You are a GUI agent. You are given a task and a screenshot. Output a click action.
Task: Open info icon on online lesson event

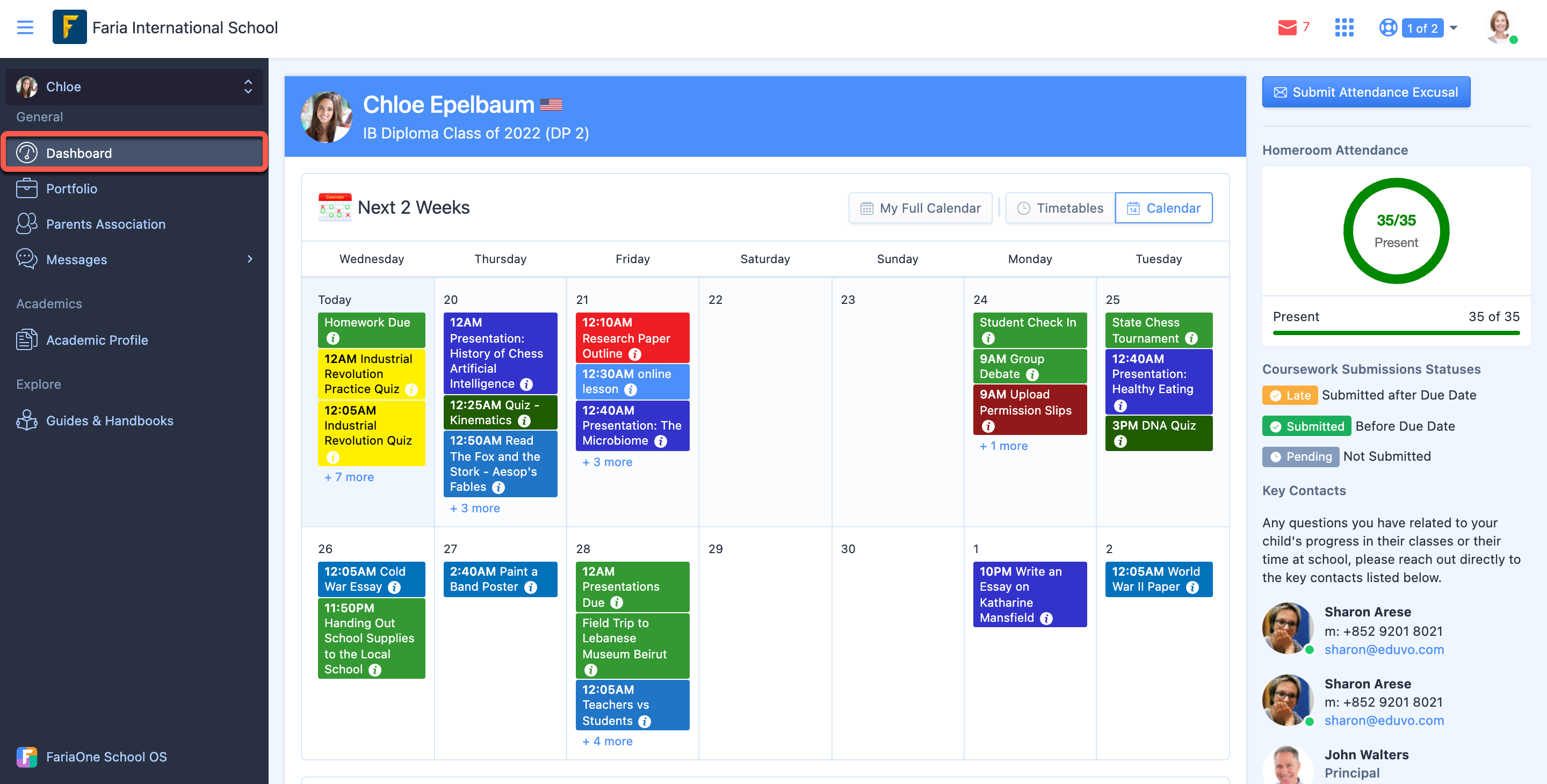point(630,390)
